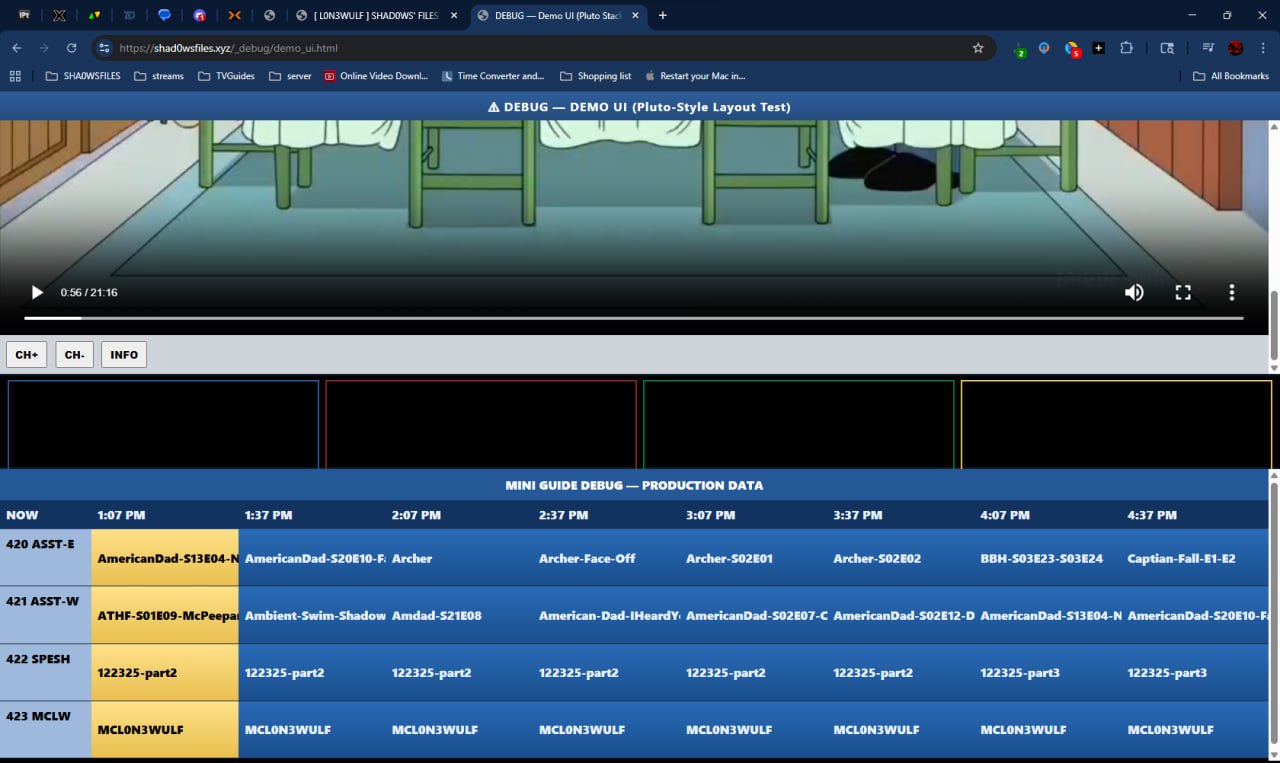
Task: Click the INFO button
Action: pyautogui.click(x=124, y=355)
